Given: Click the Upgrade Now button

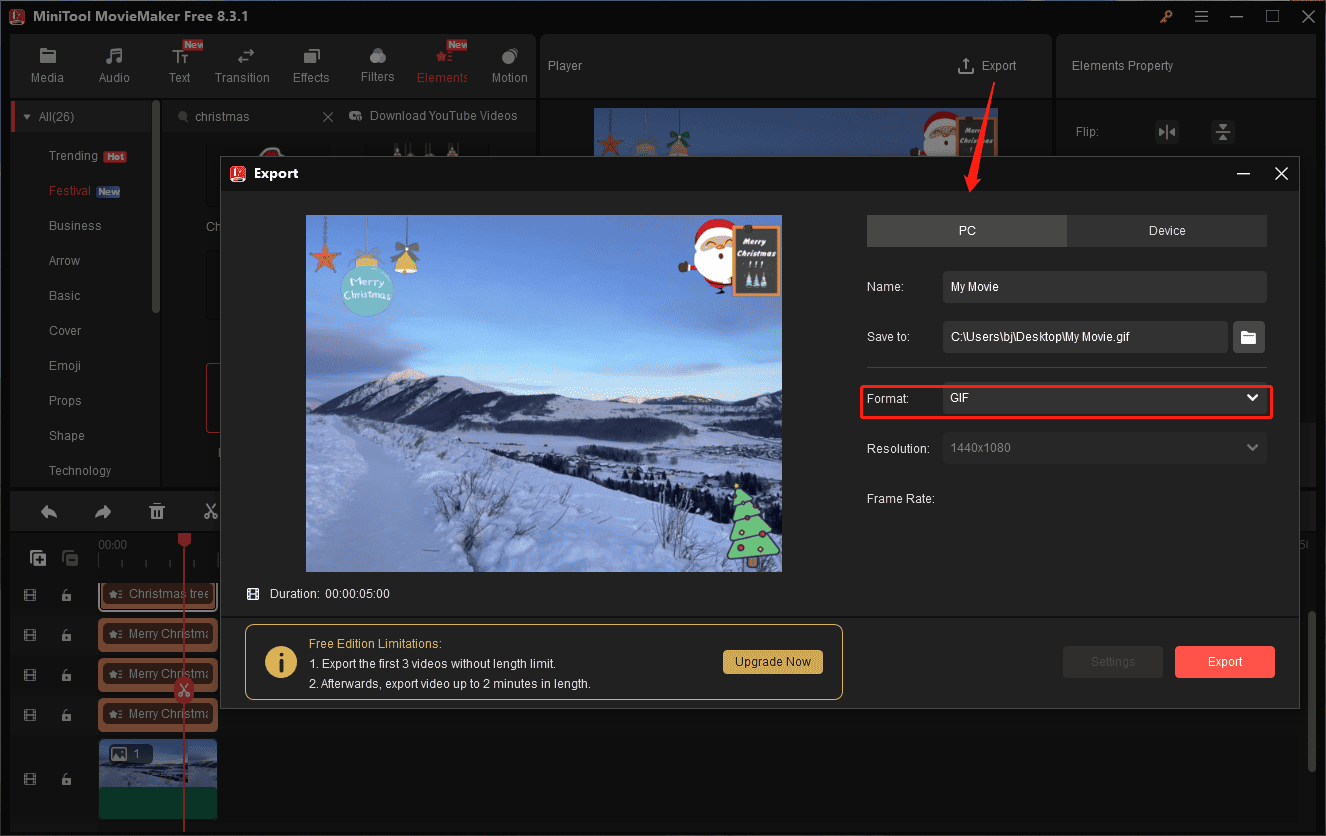Looking at the screenshot, I should coord(772,661).
